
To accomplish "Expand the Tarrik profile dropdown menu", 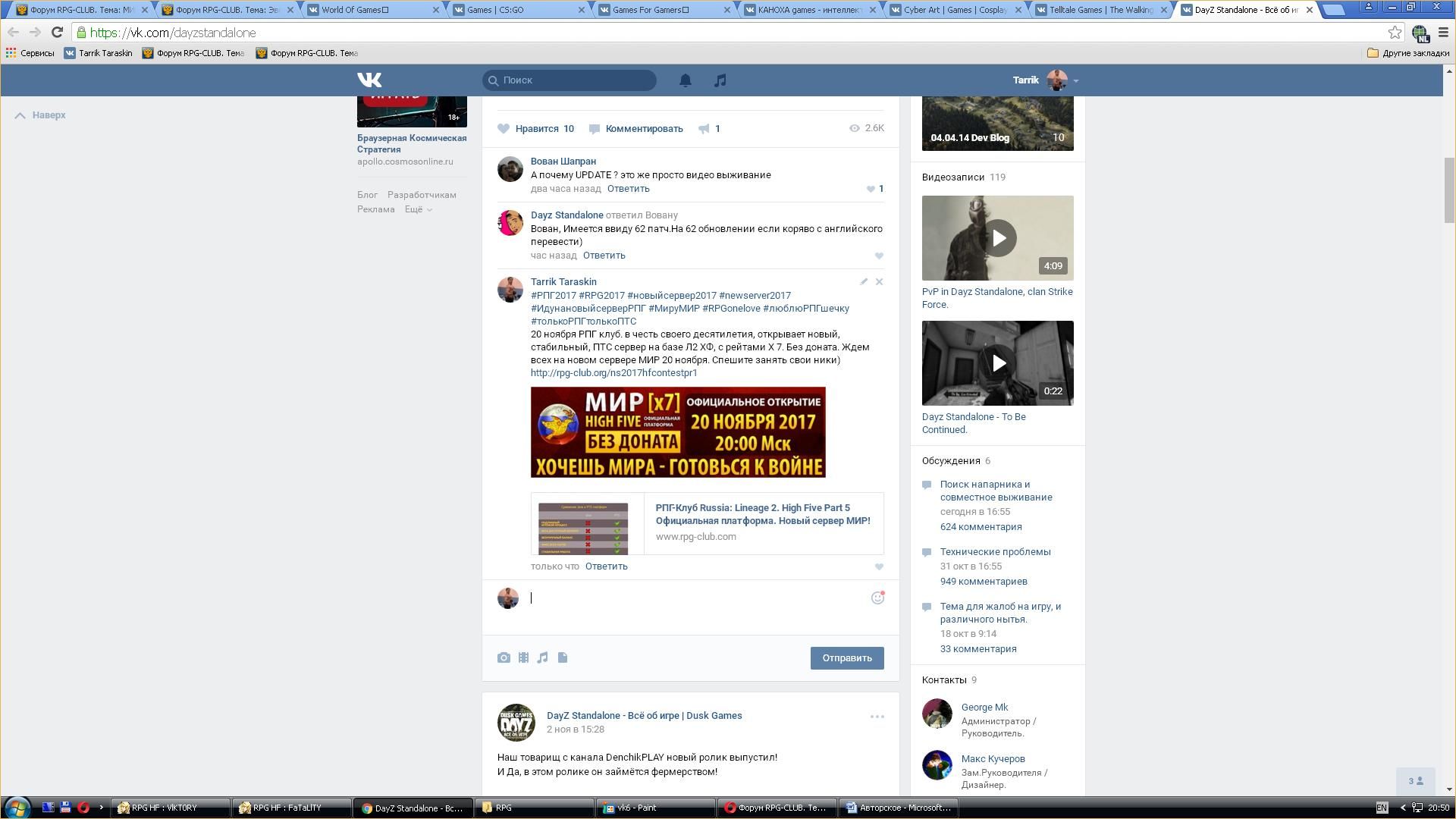I will 1075,80.
